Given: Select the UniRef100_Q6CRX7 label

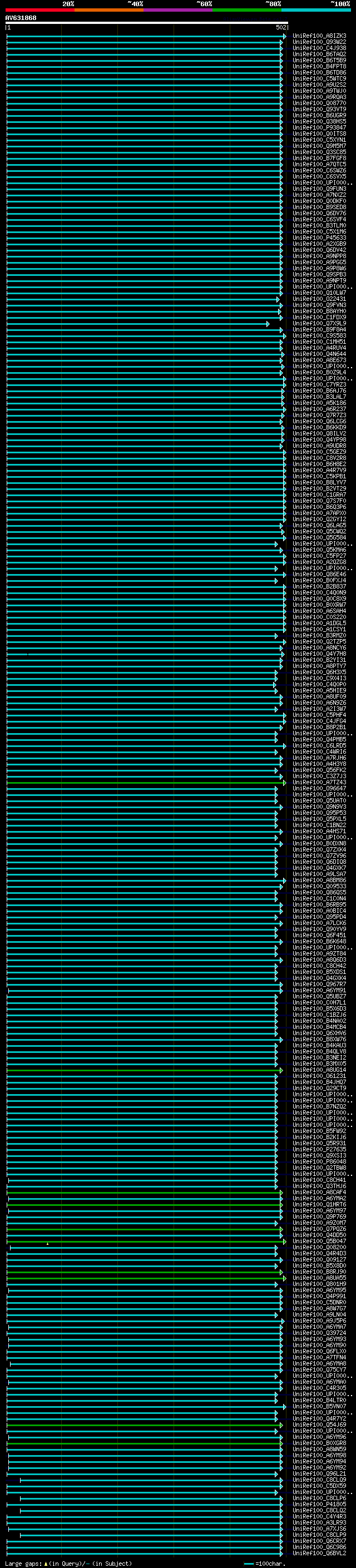Looking at the screenshot, I should 319,1541.
